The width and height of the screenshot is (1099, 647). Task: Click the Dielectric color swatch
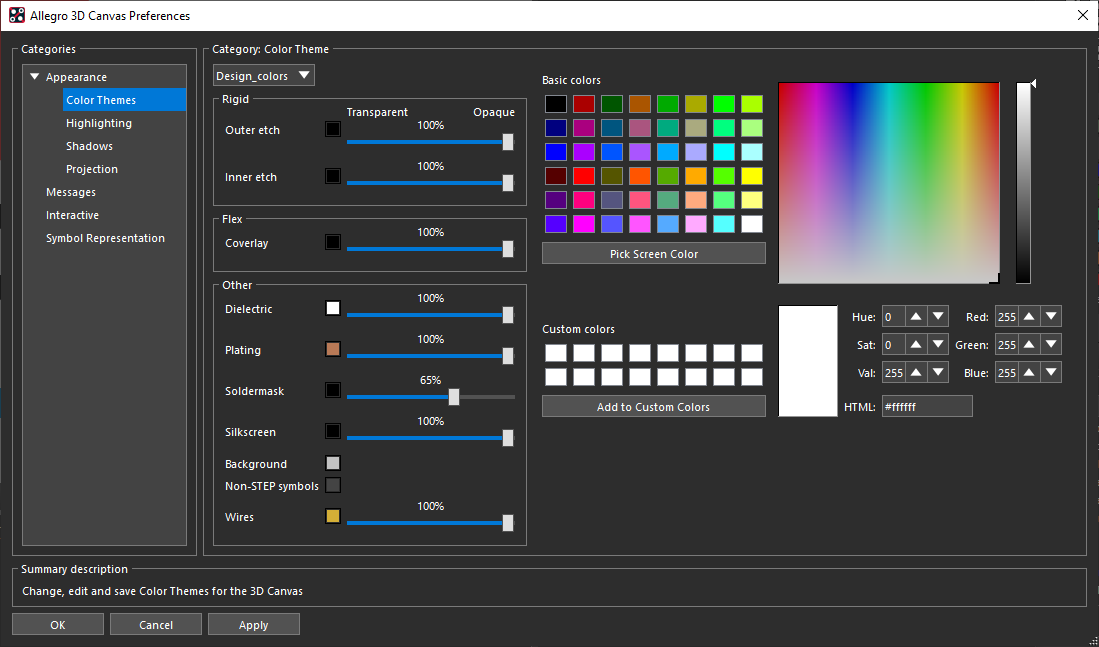333,308
